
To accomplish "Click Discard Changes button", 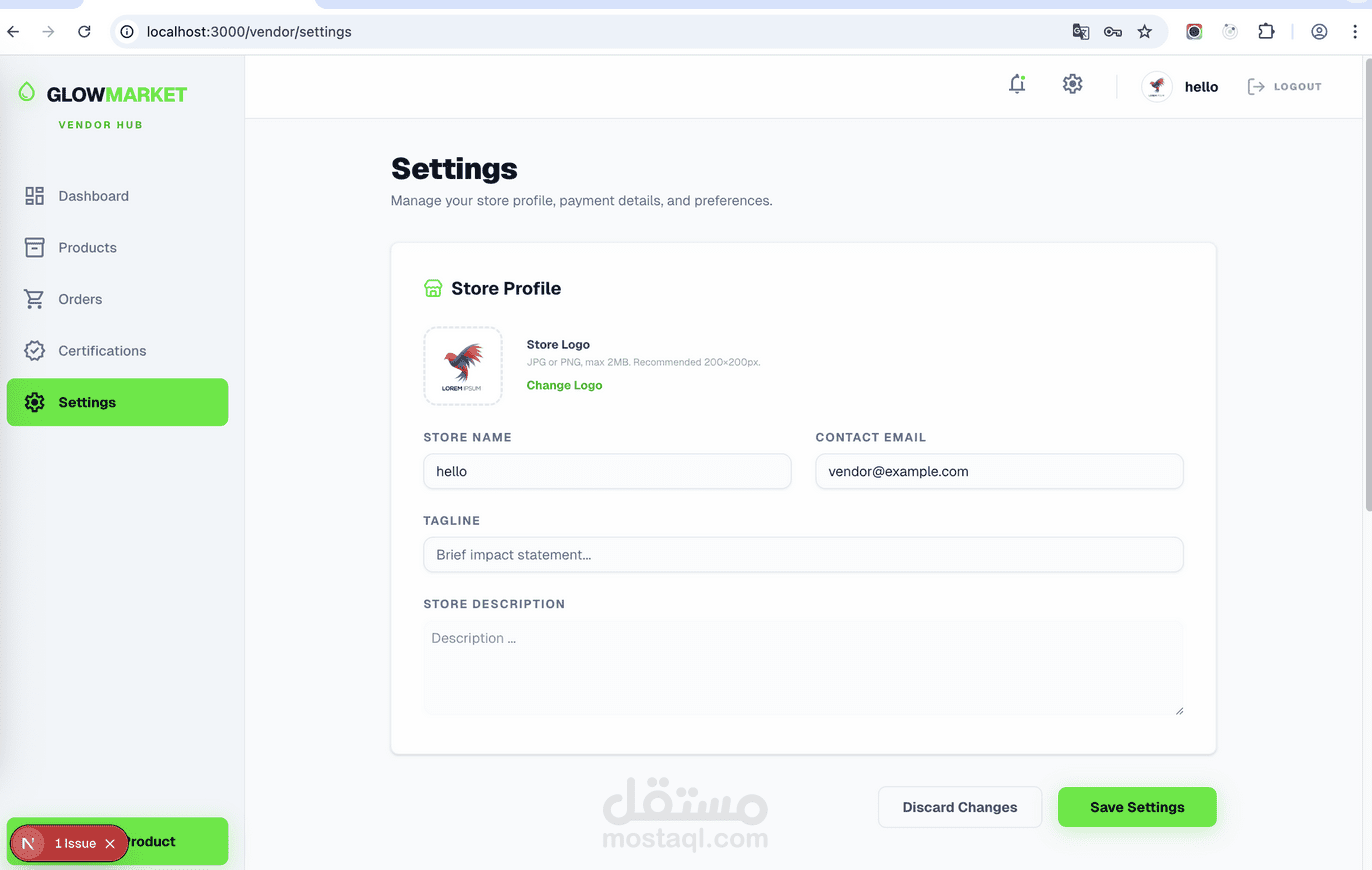I will [x=959, y=807].
